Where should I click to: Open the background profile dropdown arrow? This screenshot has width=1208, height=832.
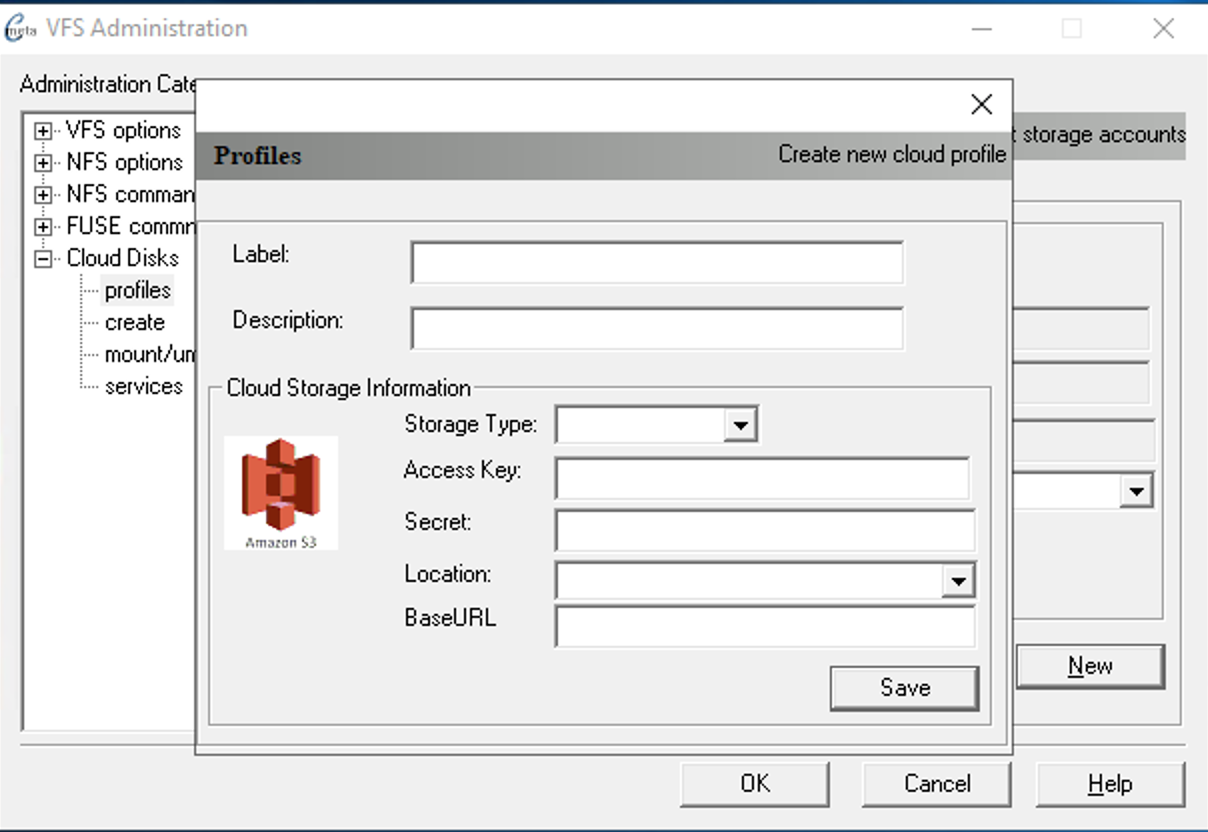(x=1136, y=491)
